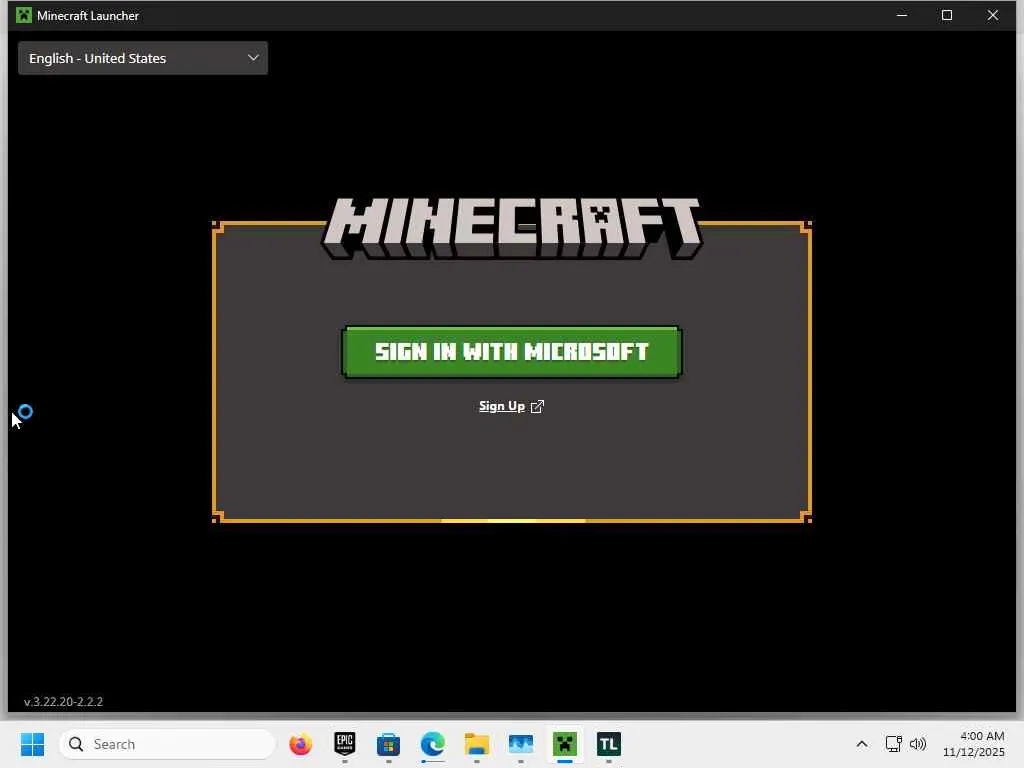Open the clock showing 4:00 AM
This screenshot has height=768, width=1024.
coord(974,744)
